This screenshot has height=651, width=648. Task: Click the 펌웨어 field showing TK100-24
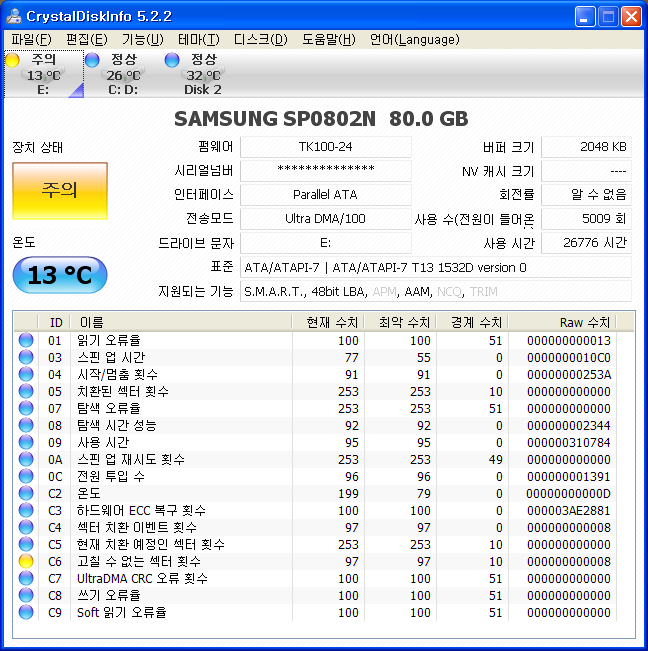click(325, 147)
